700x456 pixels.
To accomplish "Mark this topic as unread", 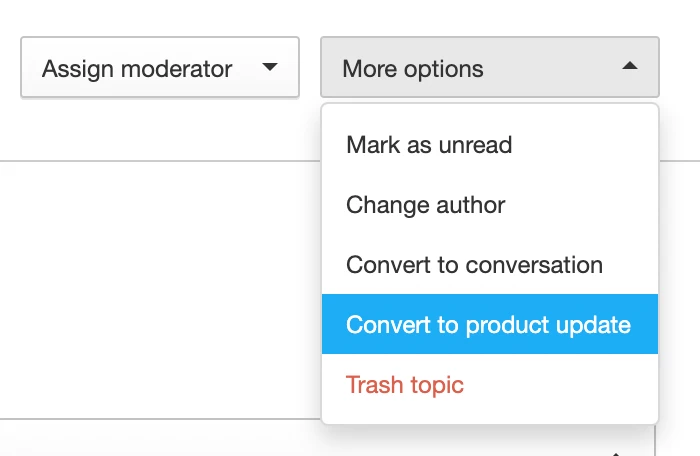I will (x=490, y=145).
